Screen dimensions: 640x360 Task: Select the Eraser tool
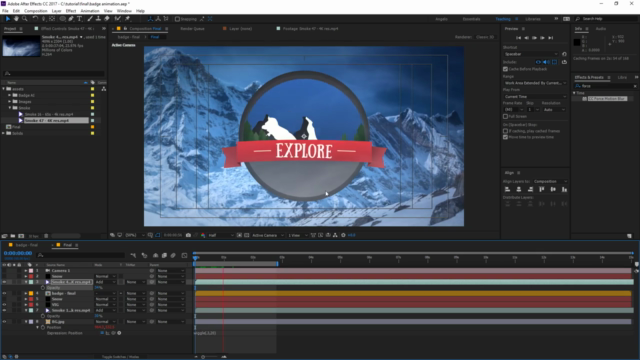coord(107,19)
